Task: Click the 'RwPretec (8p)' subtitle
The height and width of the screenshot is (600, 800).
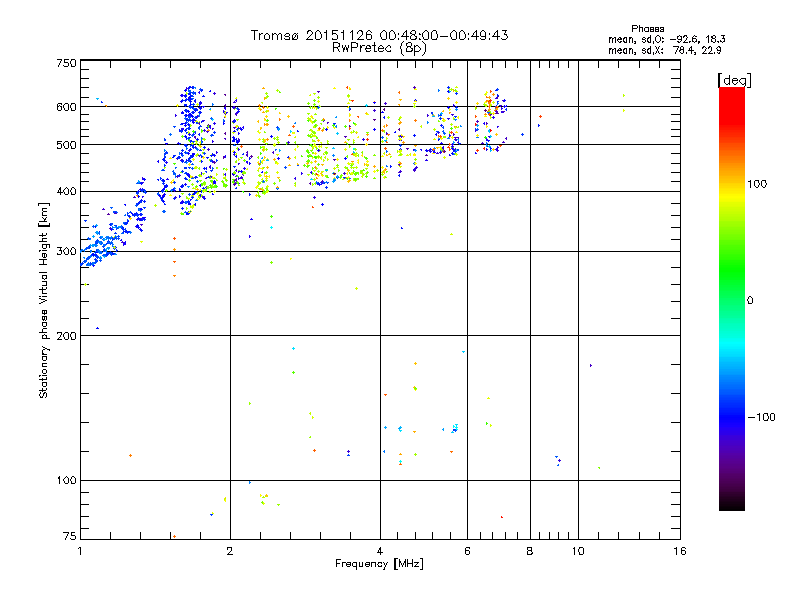Action: [379, 48]
